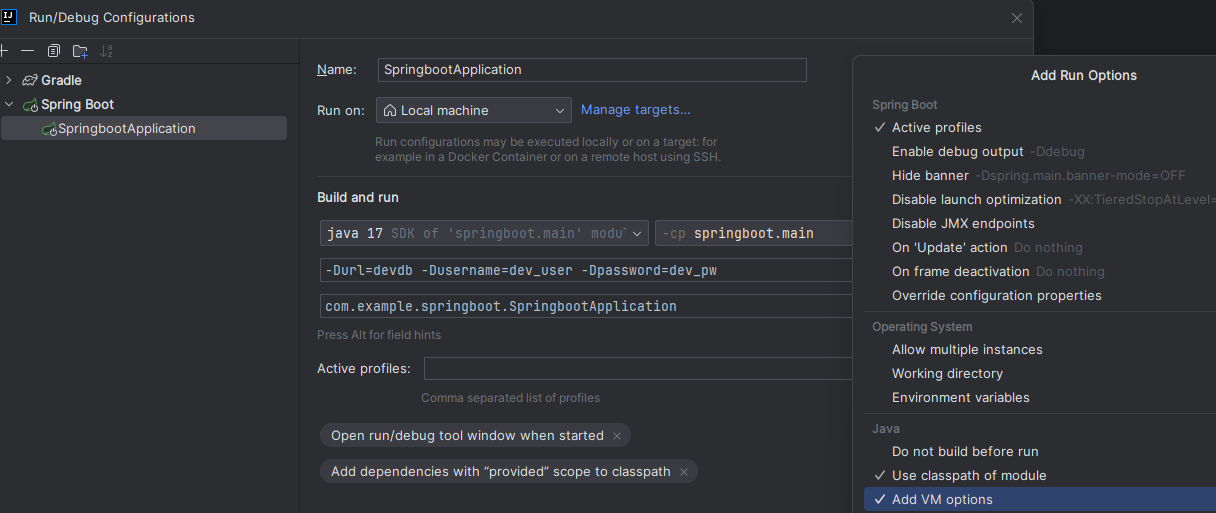Select the Gradle tree label
The image size is (1216, 513).
(61, 80)
